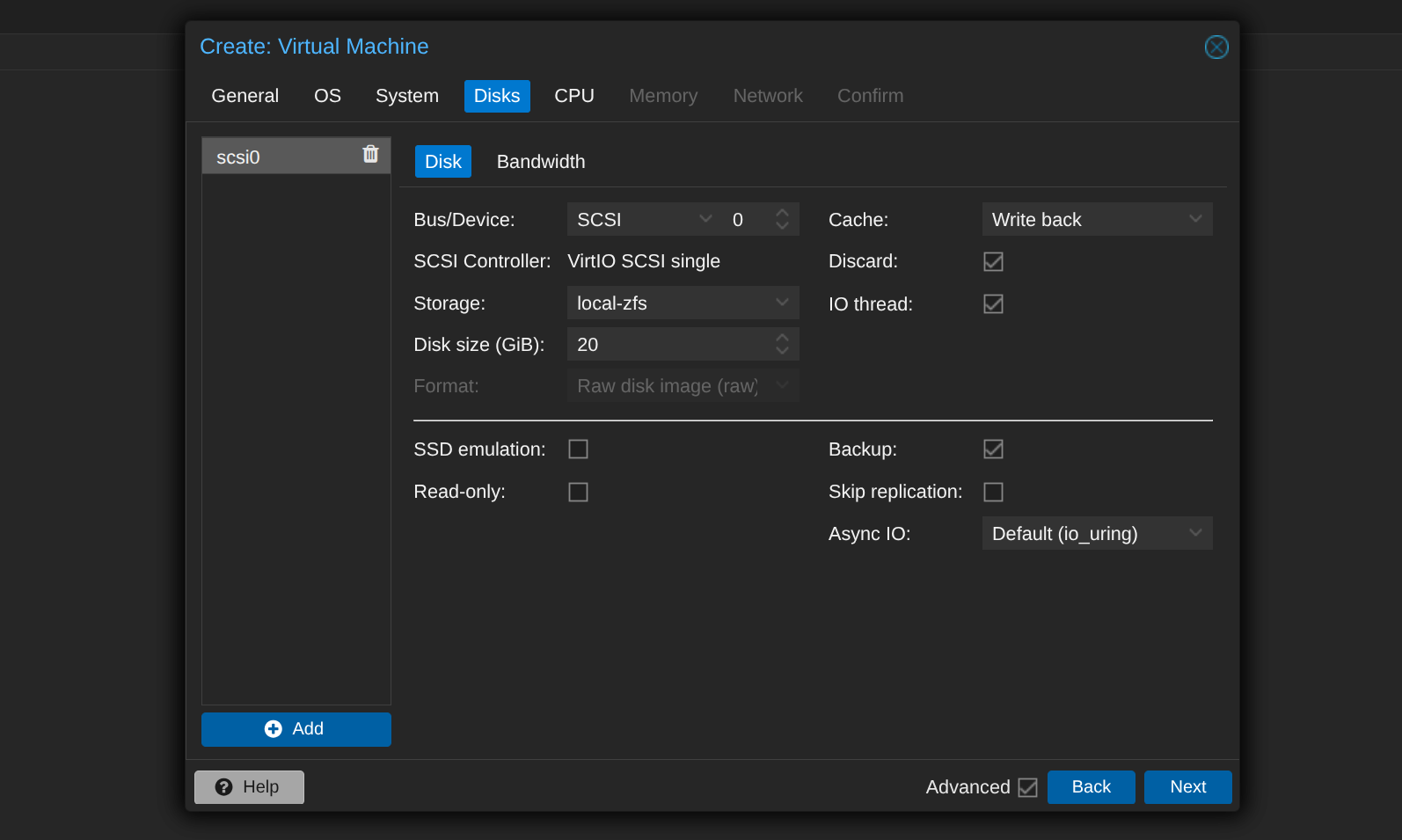Increase the device number with up arrow

(782, 212)
